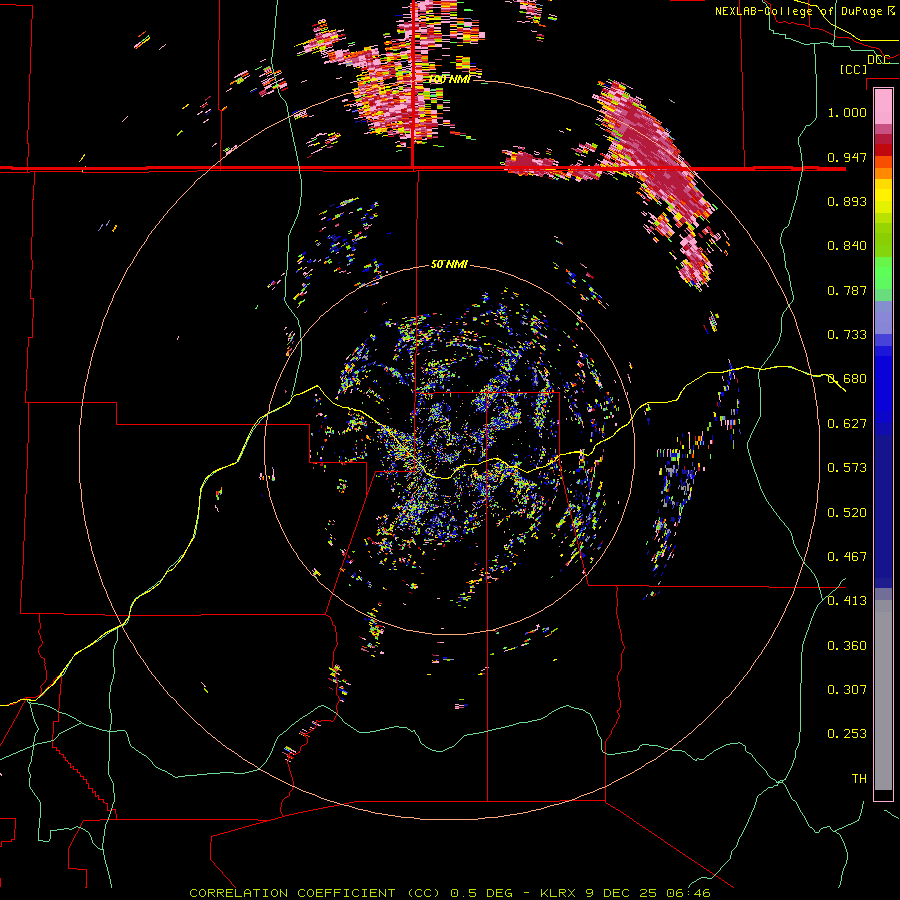The width and height of the screenshot is (900, 900).
Task: Select the 1.000 value on color scale
Action: coord(847,112)
